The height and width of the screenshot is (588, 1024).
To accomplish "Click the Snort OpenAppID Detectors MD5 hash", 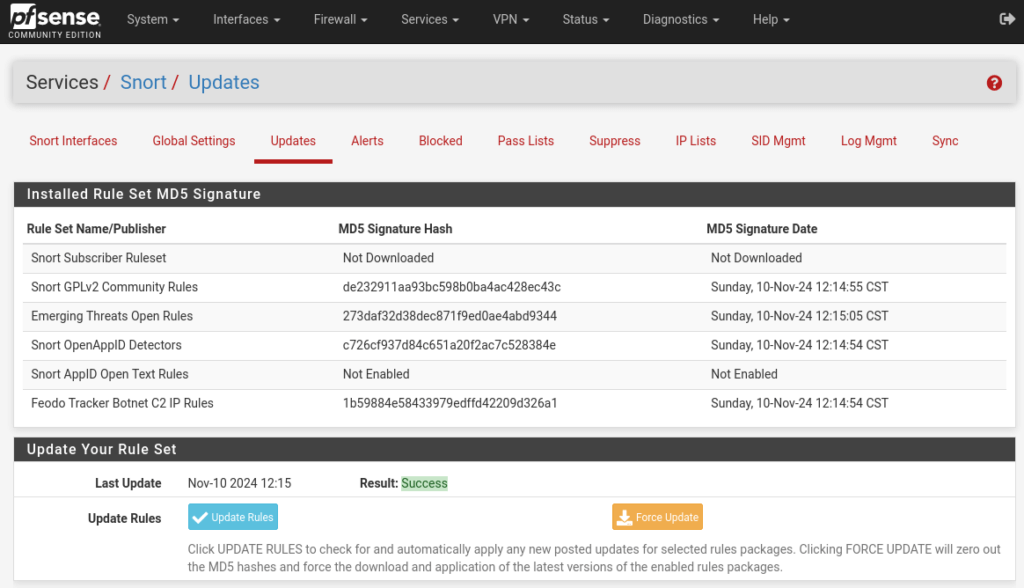I will pos(449,345).
